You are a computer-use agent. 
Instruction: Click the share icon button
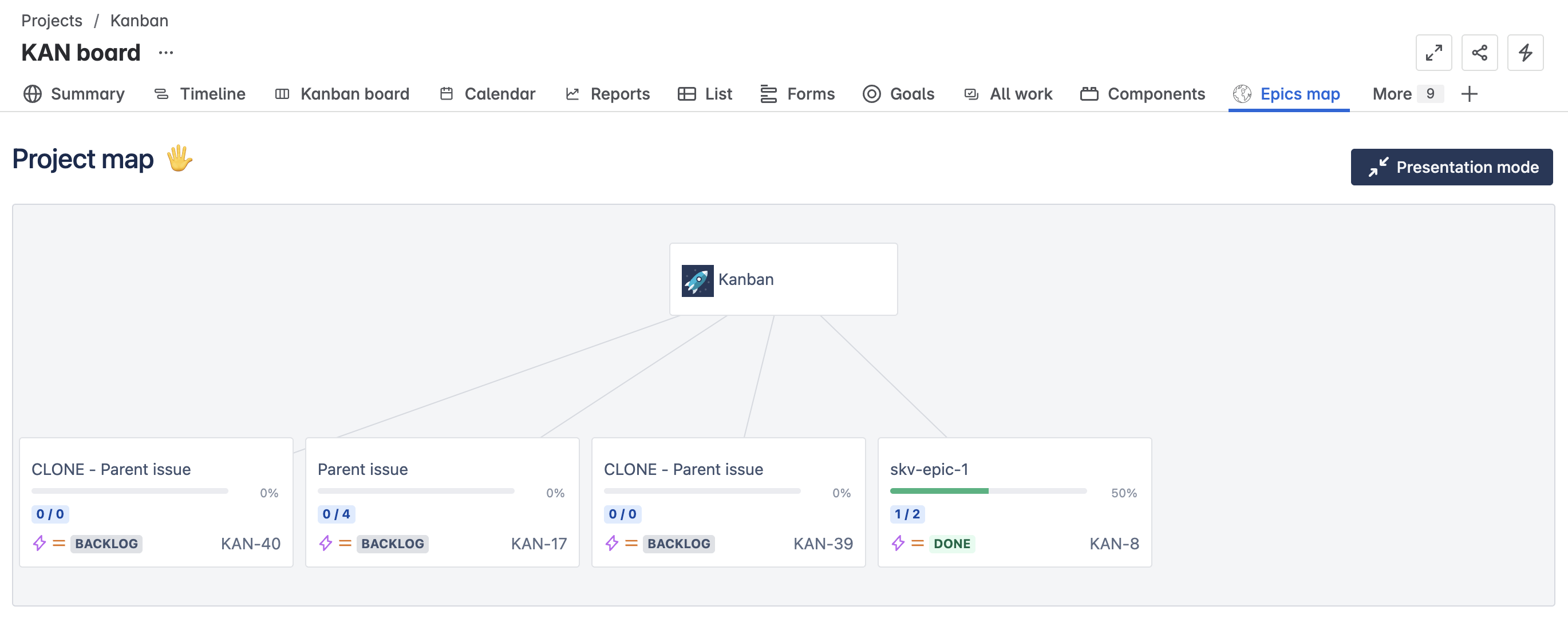click(x=1479, y=53)
